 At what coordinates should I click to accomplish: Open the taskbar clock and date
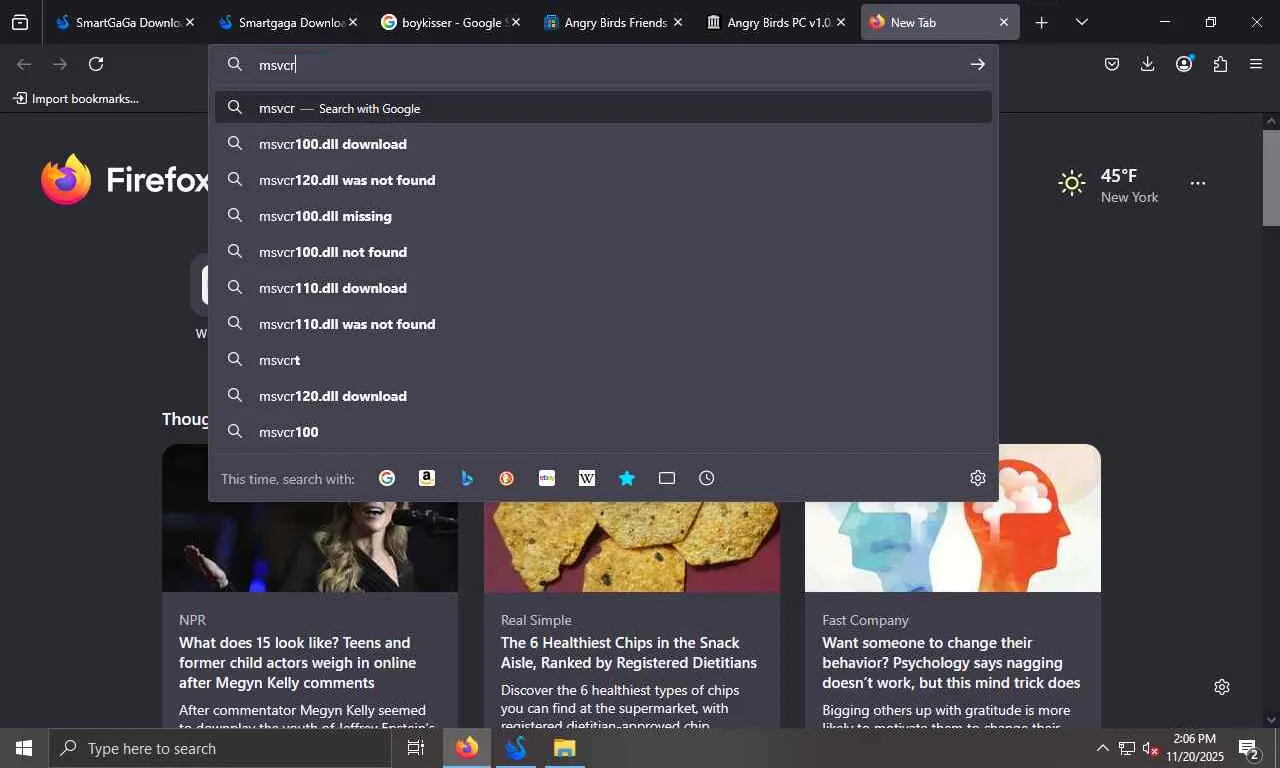click(1194, 748)
